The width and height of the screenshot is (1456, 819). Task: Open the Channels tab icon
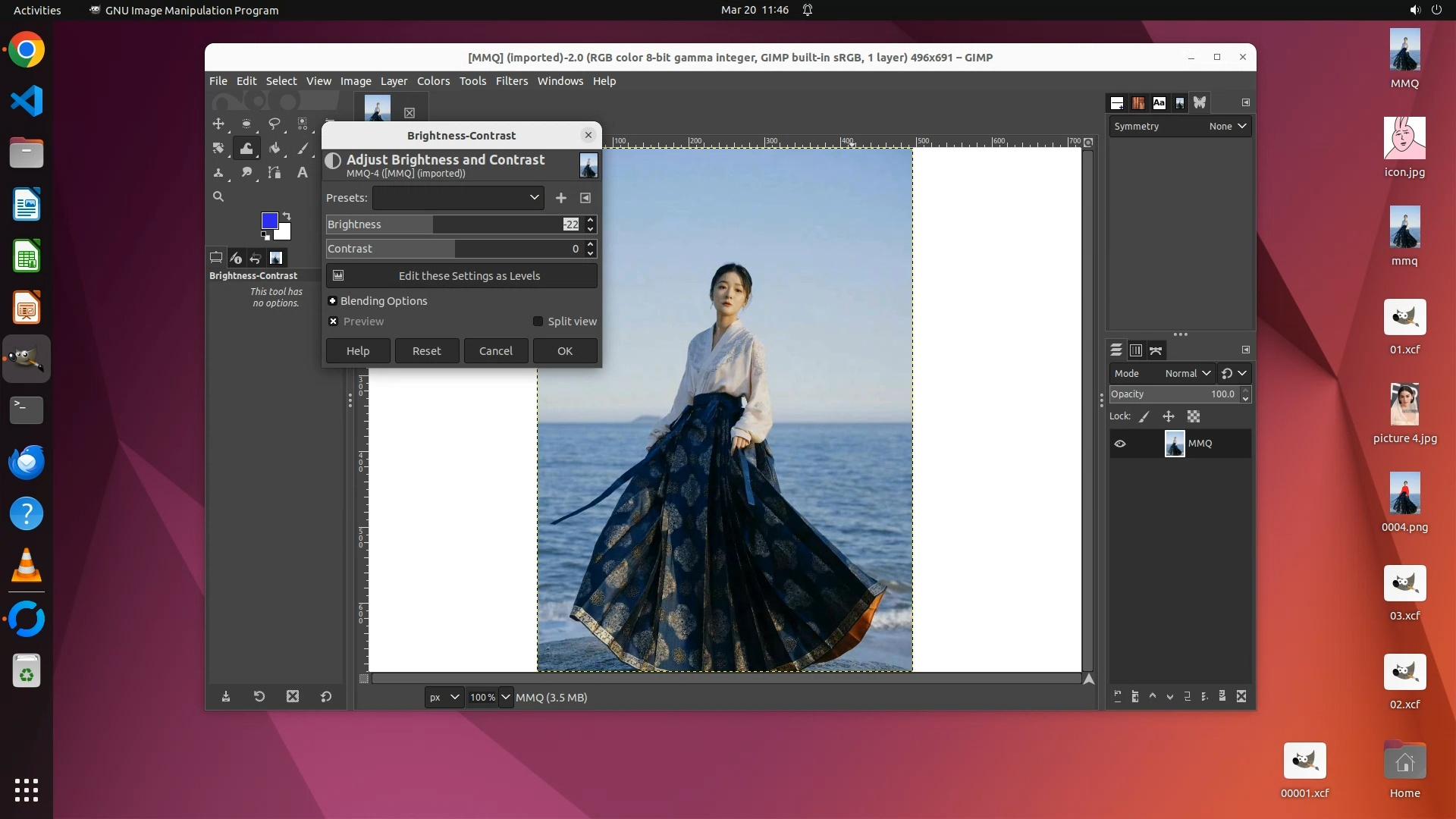(x=1135, y=350)
